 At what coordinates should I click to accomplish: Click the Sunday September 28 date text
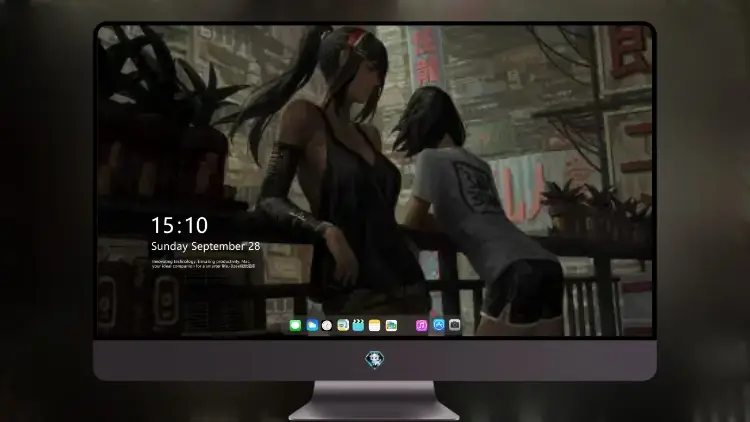click(x=206, y=246)
